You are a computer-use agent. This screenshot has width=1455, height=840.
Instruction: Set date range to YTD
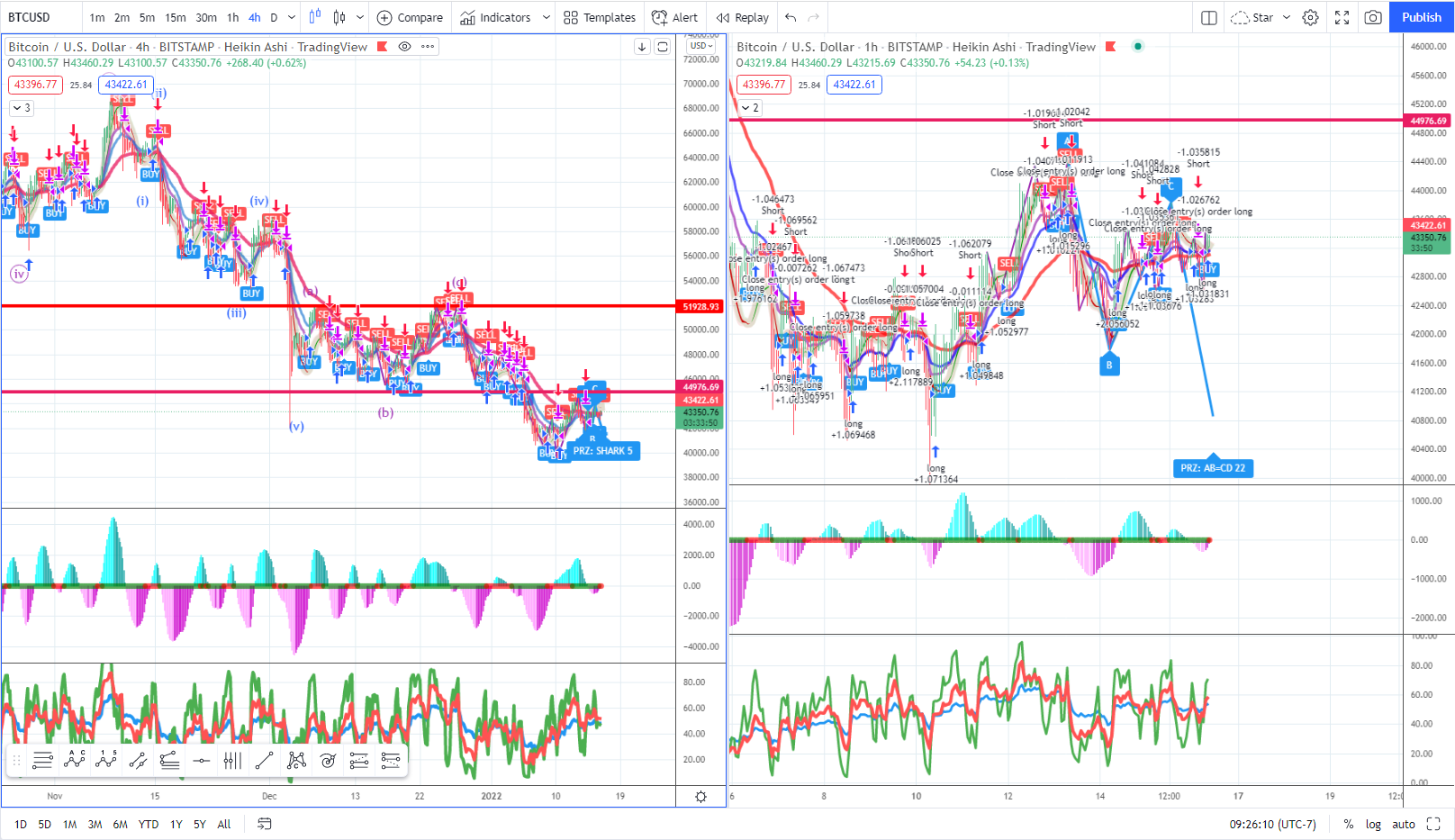tap(149, 824)
